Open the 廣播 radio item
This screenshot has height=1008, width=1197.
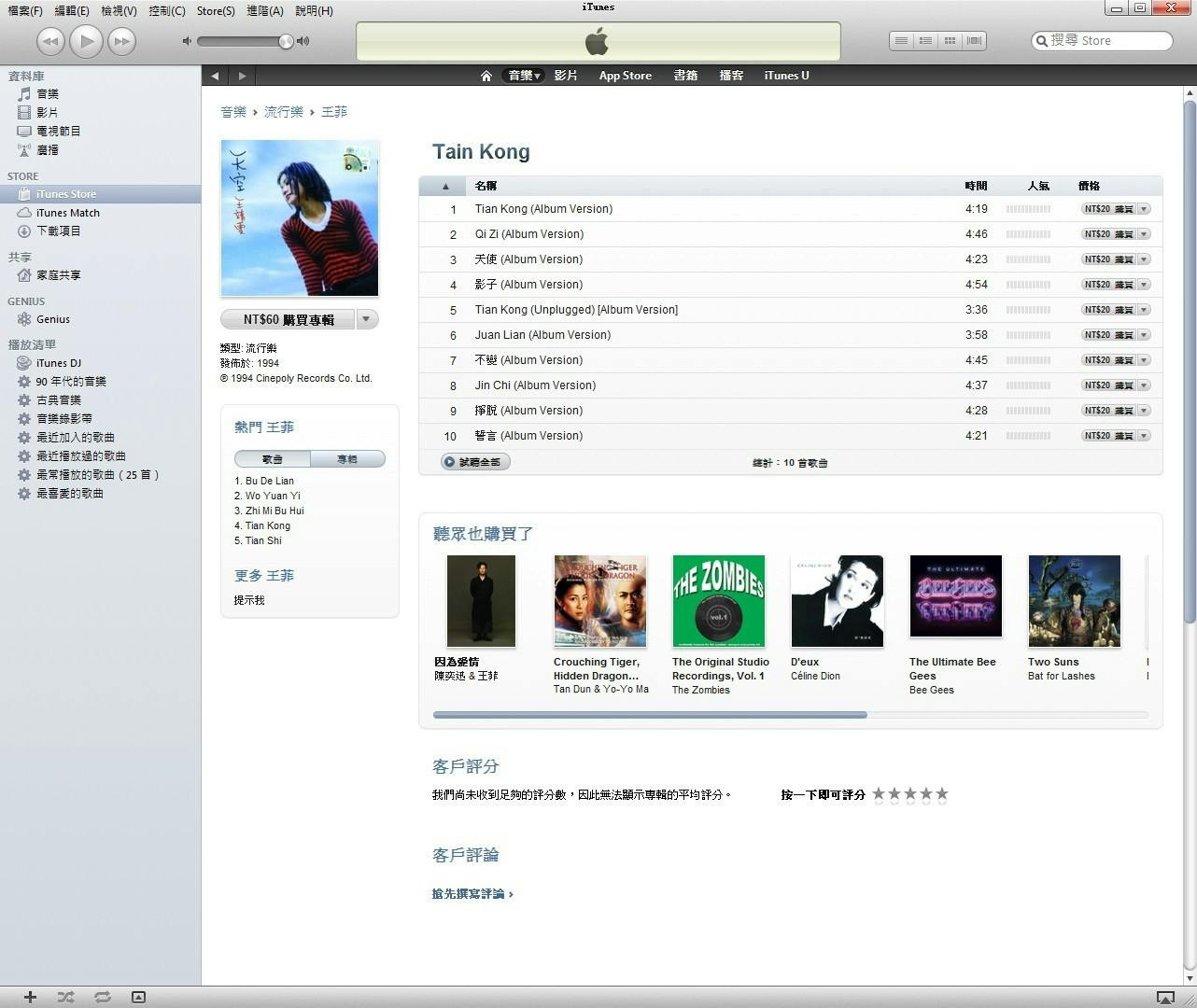tap(47, 150)
